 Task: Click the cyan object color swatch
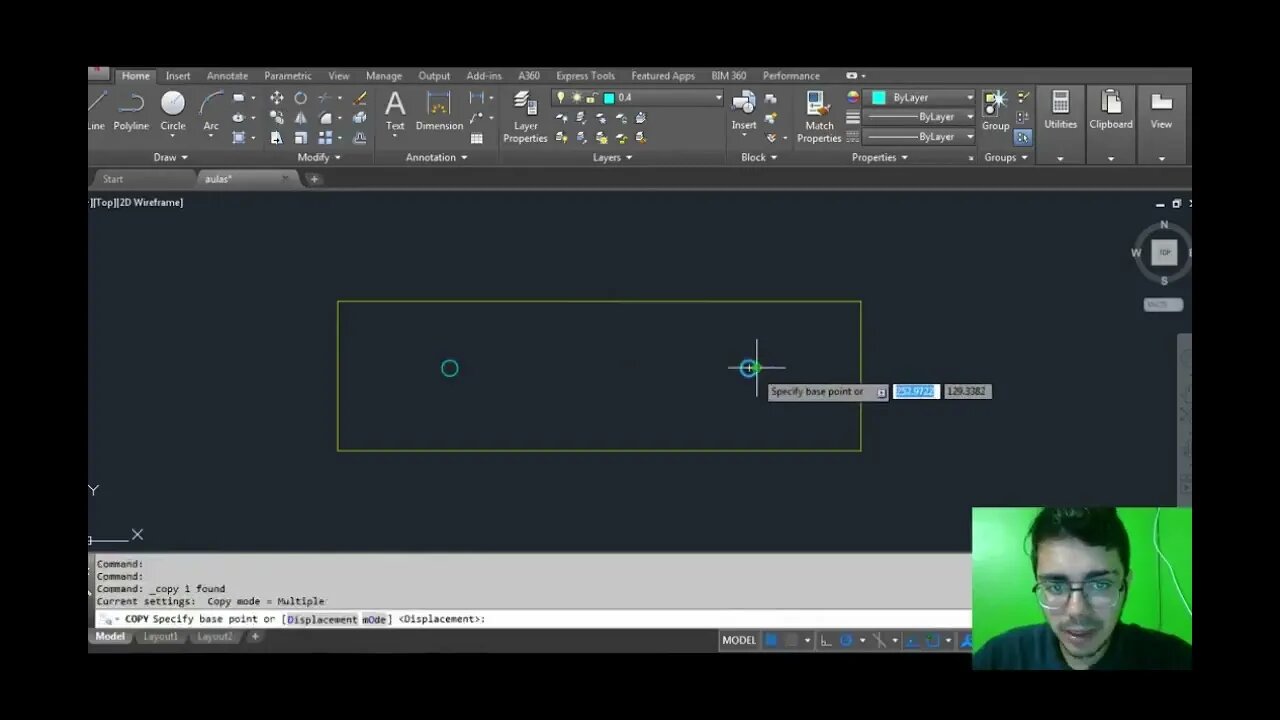click(879, 97)
